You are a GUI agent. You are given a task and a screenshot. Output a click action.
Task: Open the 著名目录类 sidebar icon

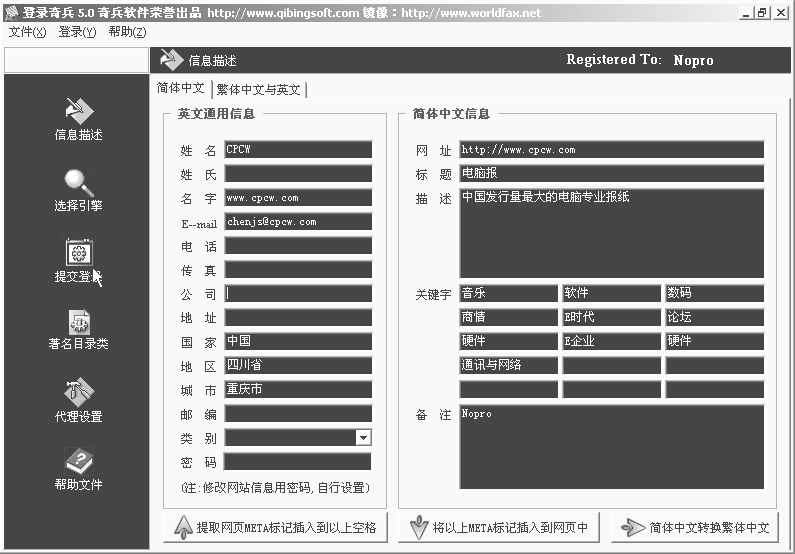click(79, 322)
